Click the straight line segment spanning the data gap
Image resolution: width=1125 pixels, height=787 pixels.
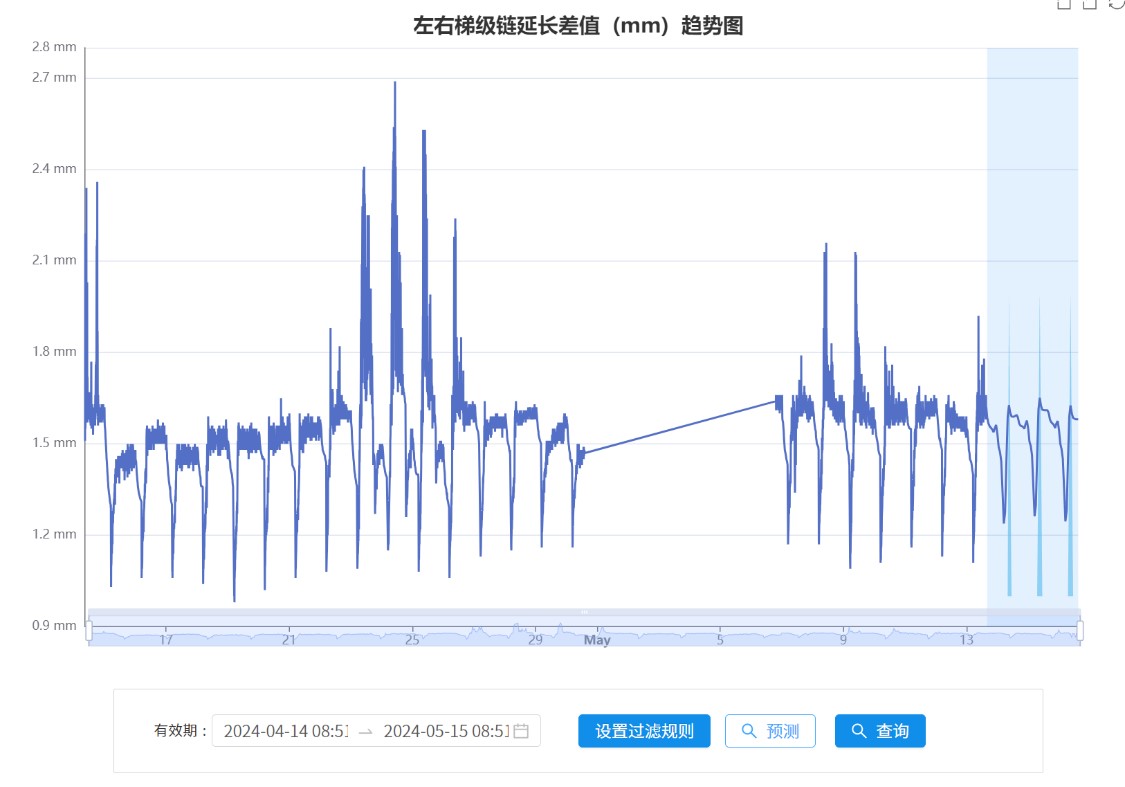pos(680,427)
